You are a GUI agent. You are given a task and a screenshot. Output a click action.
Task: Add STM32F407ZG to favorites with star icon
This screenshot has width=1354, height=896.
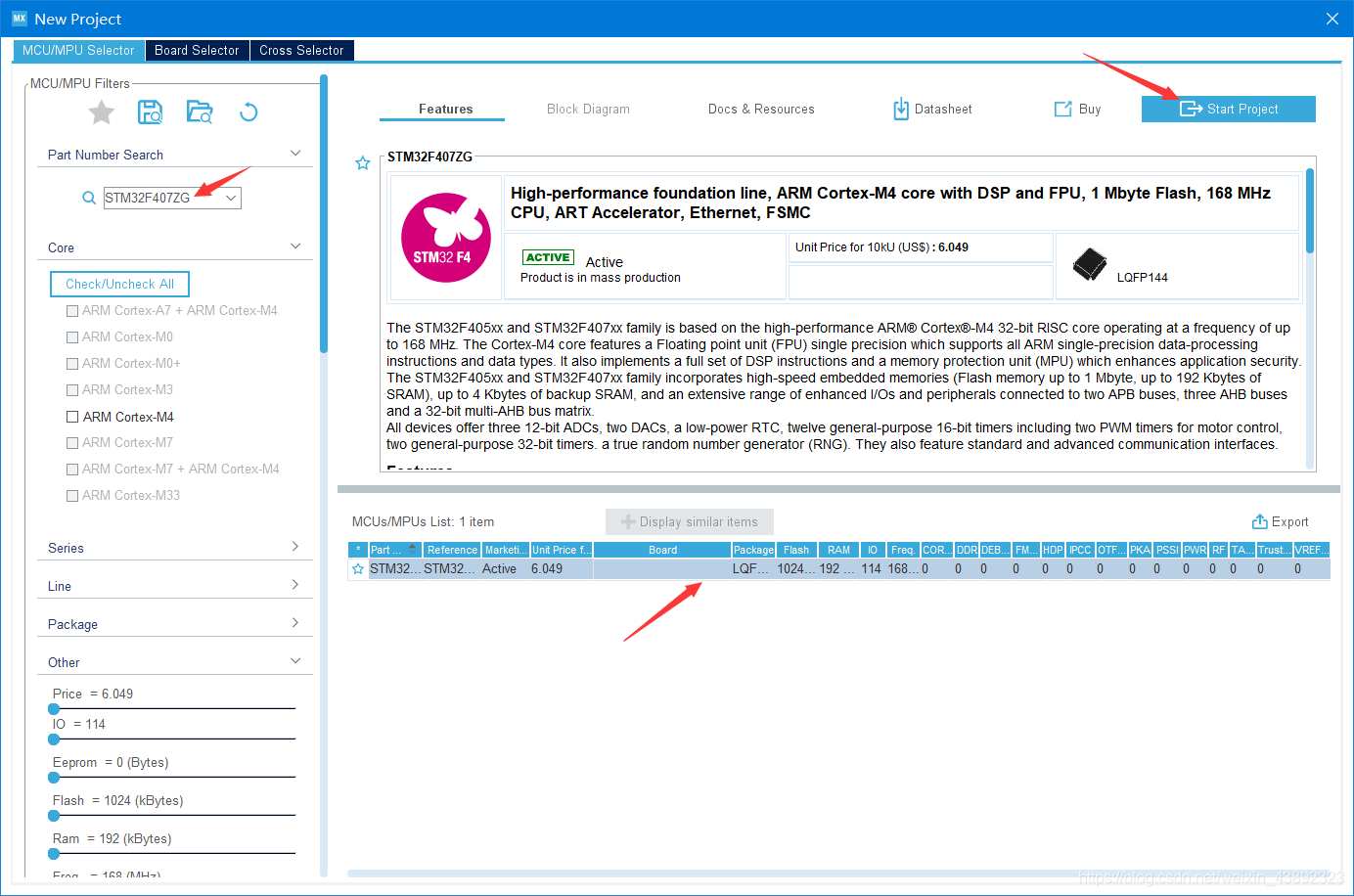pos(363,163)
